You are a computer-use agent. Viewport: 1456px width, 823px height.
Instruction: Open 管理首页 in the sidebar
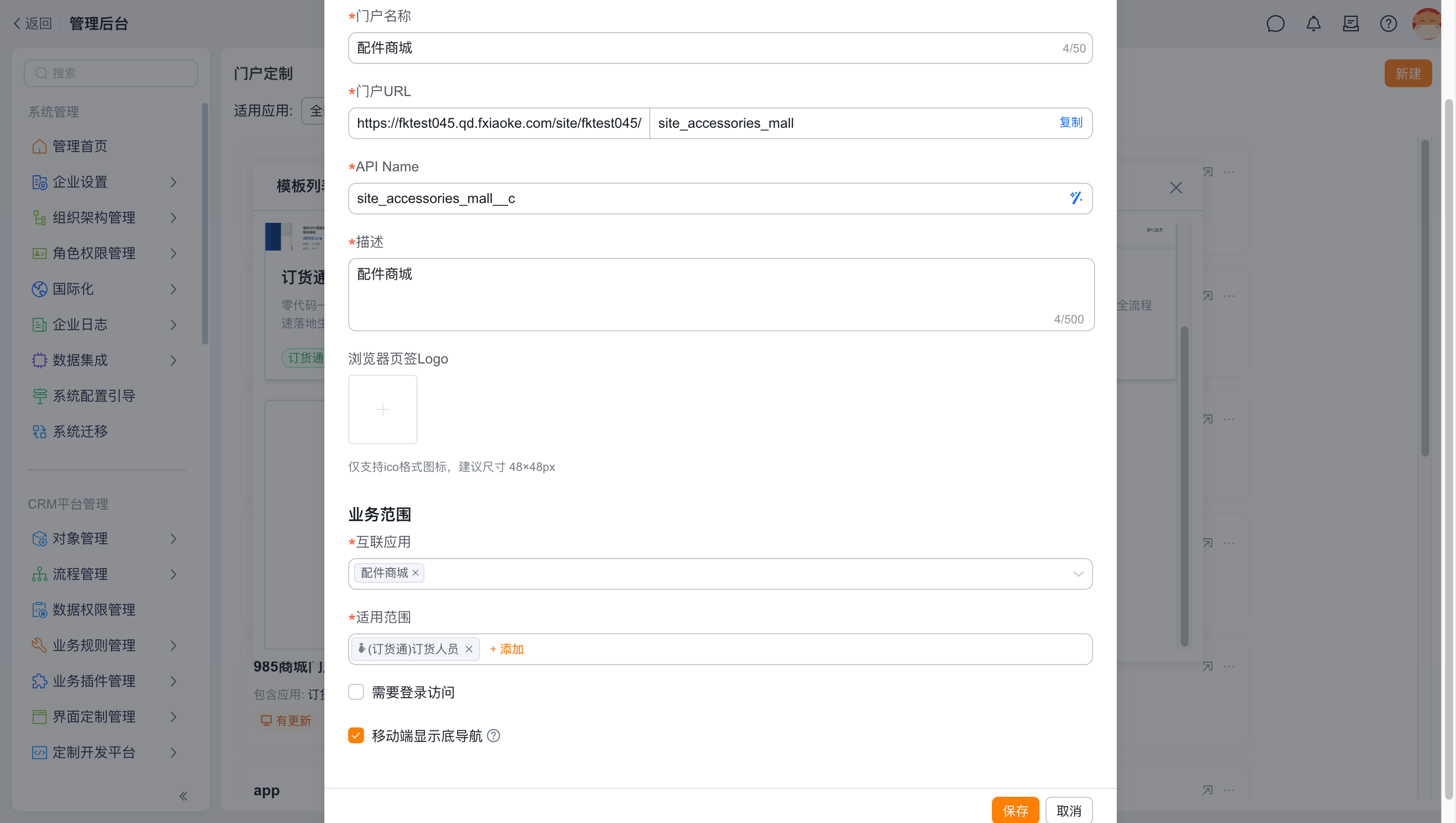pyautogui.click(x=105, y=147)
